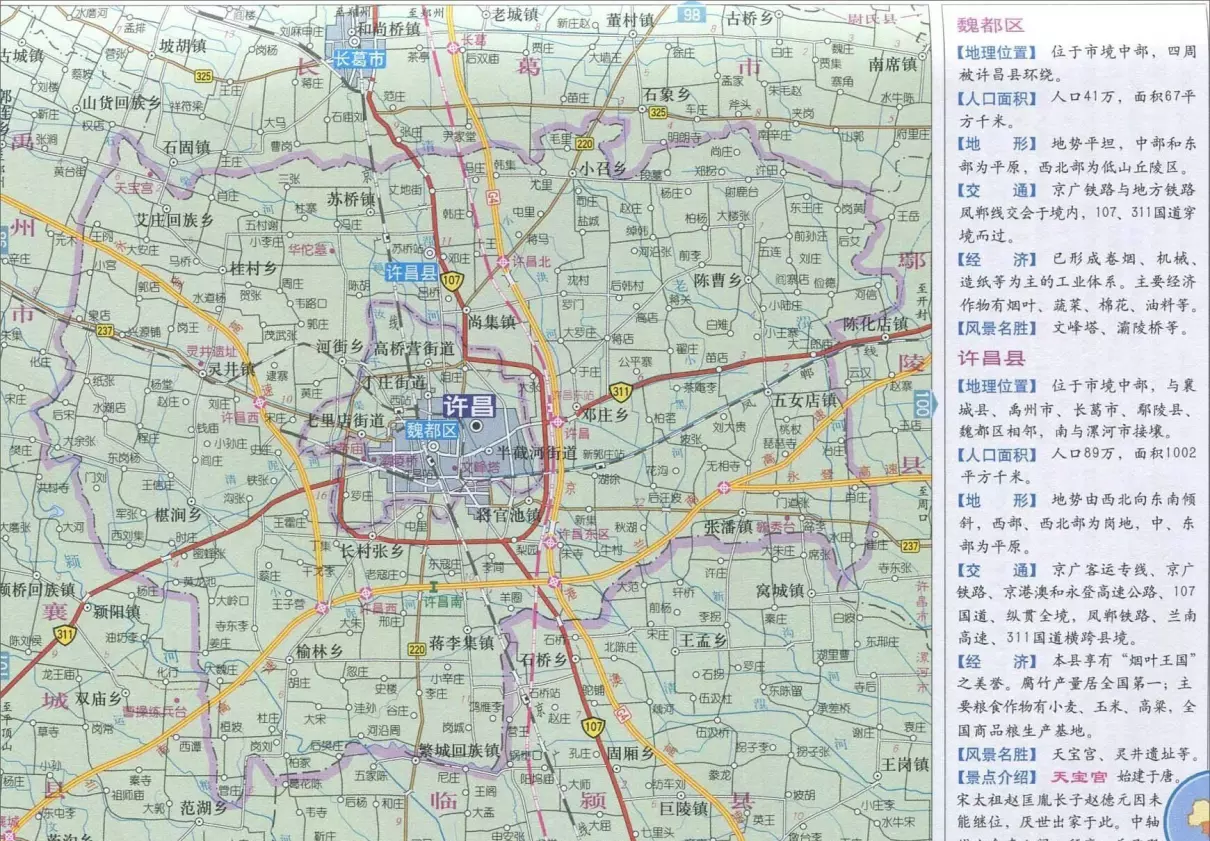Screen dimensions: 1210x841
Task: Click the 许昌东区 interchange symbol
Action: [x=551, y=541]
